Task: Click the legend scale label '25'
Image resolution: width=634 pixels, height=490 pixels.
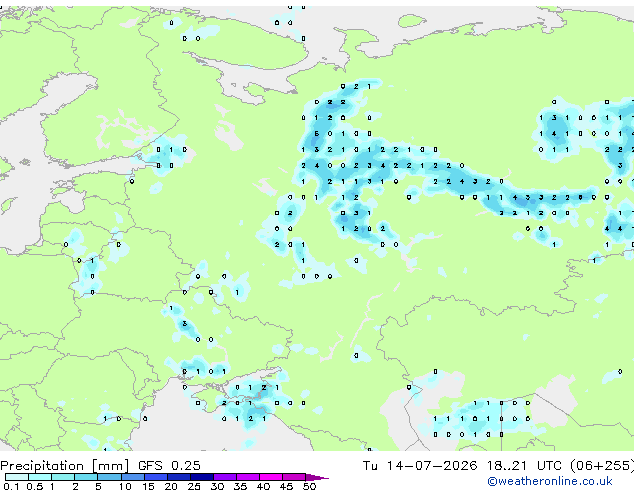Action: point(194,486)
